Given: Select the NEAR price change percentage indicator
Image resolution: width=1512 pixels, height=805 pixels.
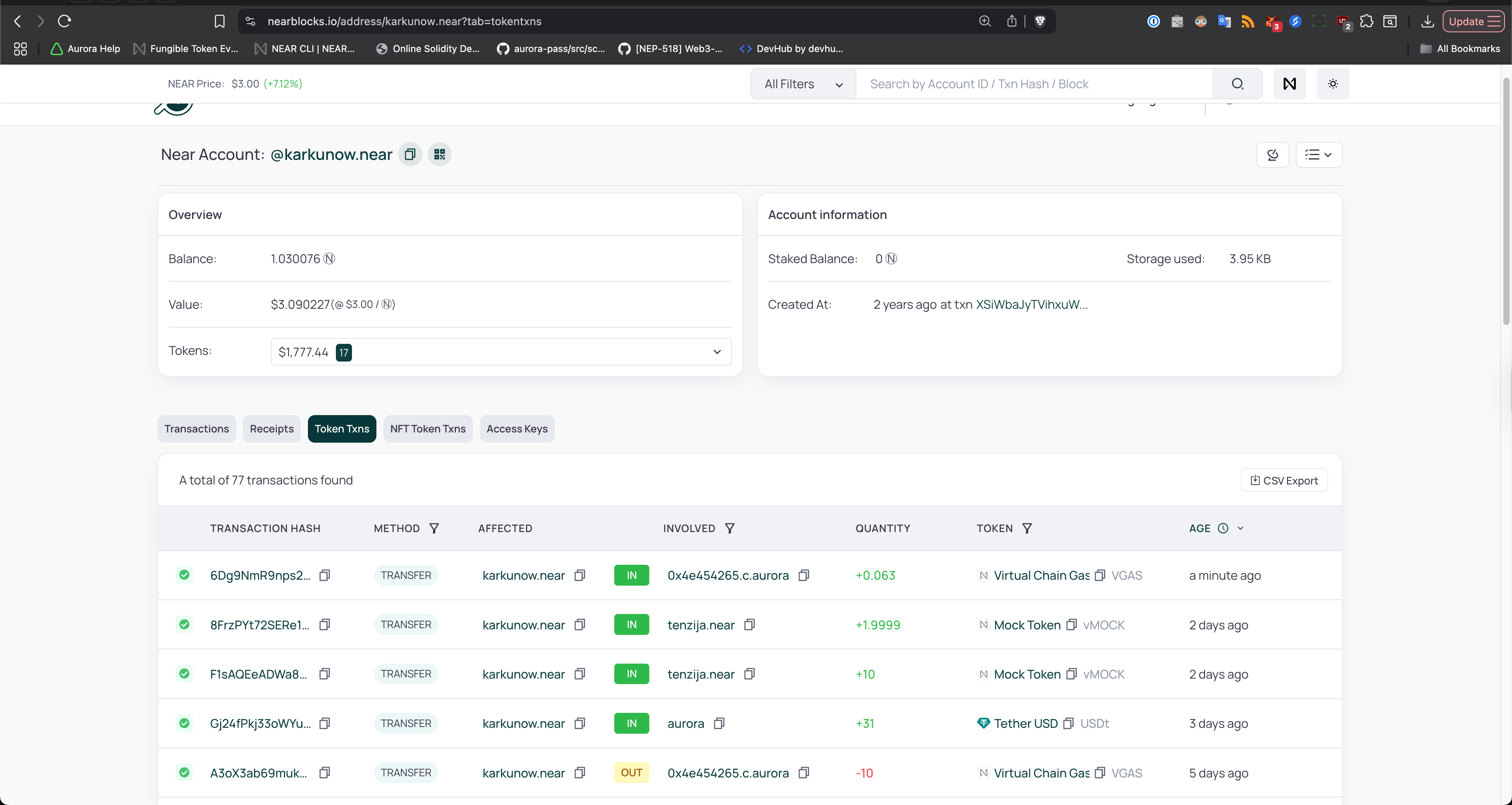Looking at the screenshot, I should (x=283, y=83).
